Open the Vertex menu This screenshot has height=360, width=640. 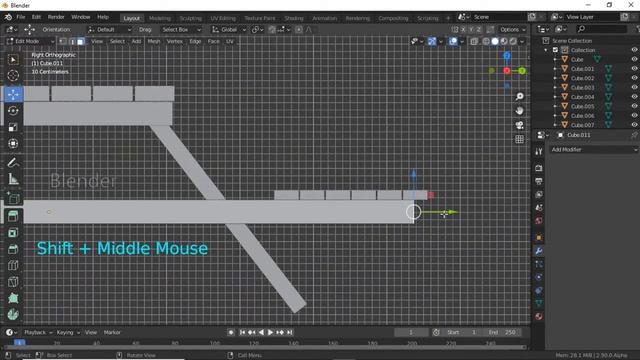pos(174,41)
